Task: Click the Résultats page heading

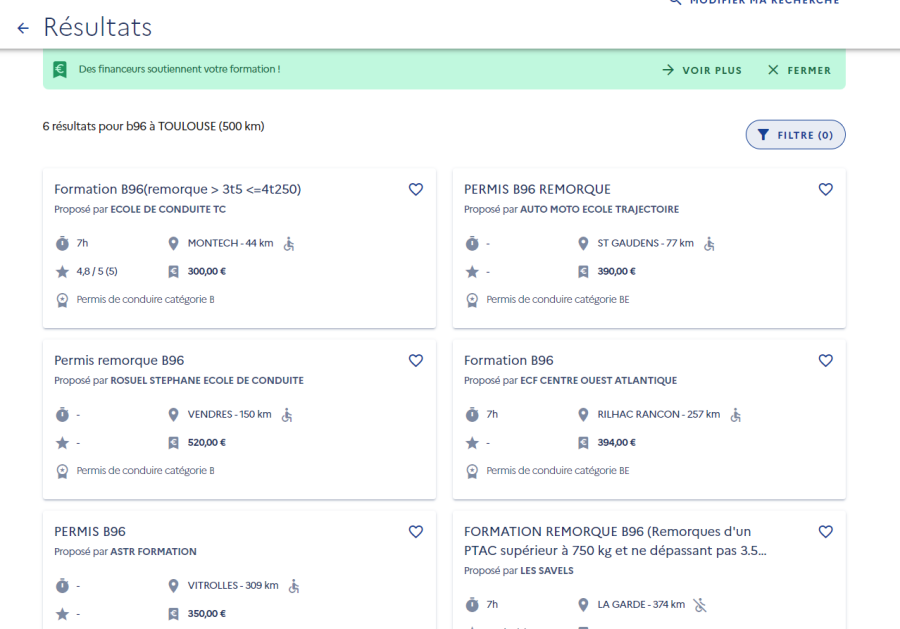Action: (x=98, y=27)
